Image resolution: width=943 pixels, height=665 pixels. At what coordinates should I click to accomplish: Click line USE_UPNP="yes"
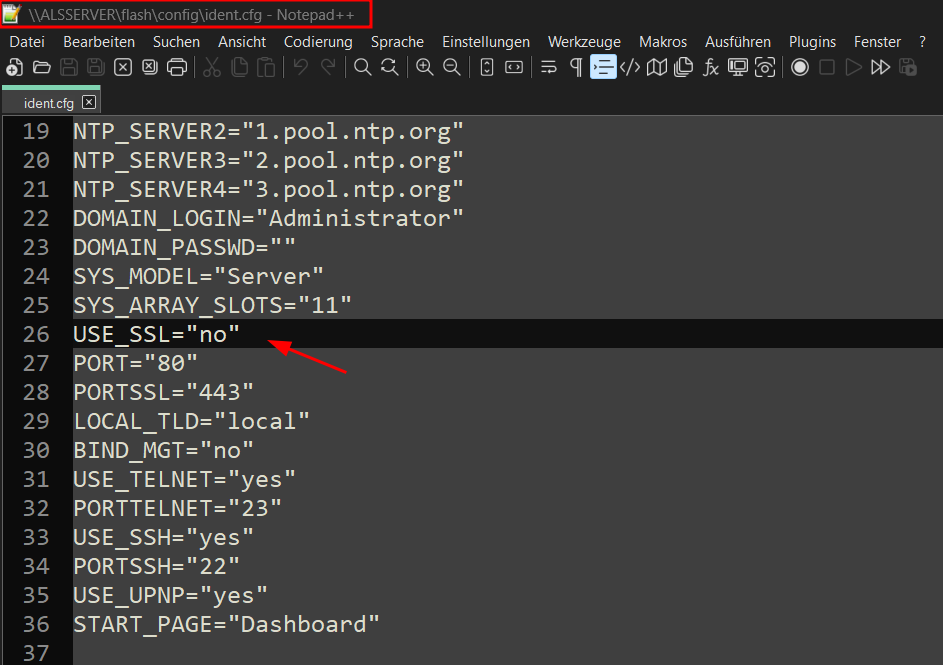click(x=171, y=595)
